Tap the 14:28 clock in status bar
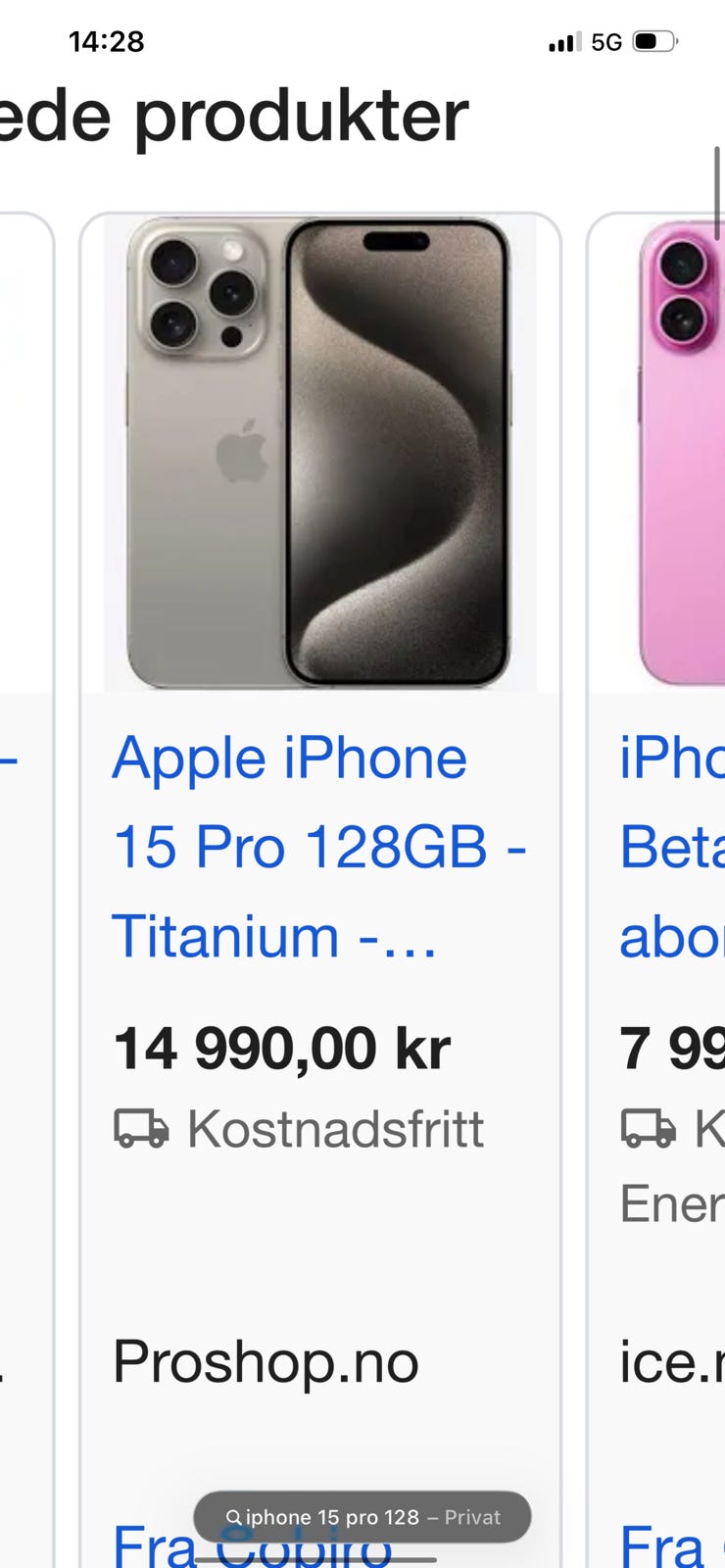The width and height of the screenshot is (725, 1568). pyautogui.click(x=107, y=42)
